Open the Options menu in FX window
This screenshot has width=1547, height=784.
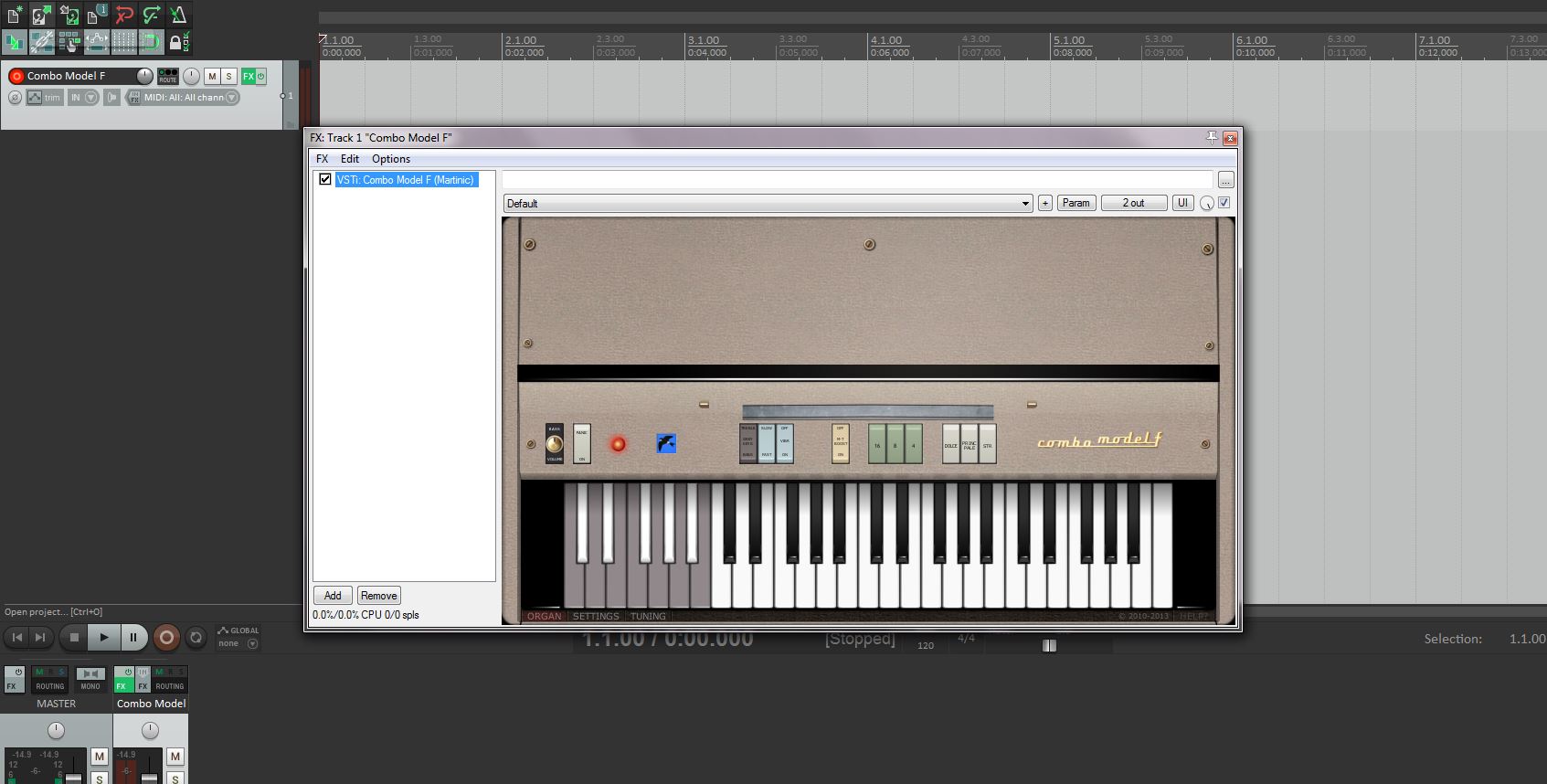(391, 159)
